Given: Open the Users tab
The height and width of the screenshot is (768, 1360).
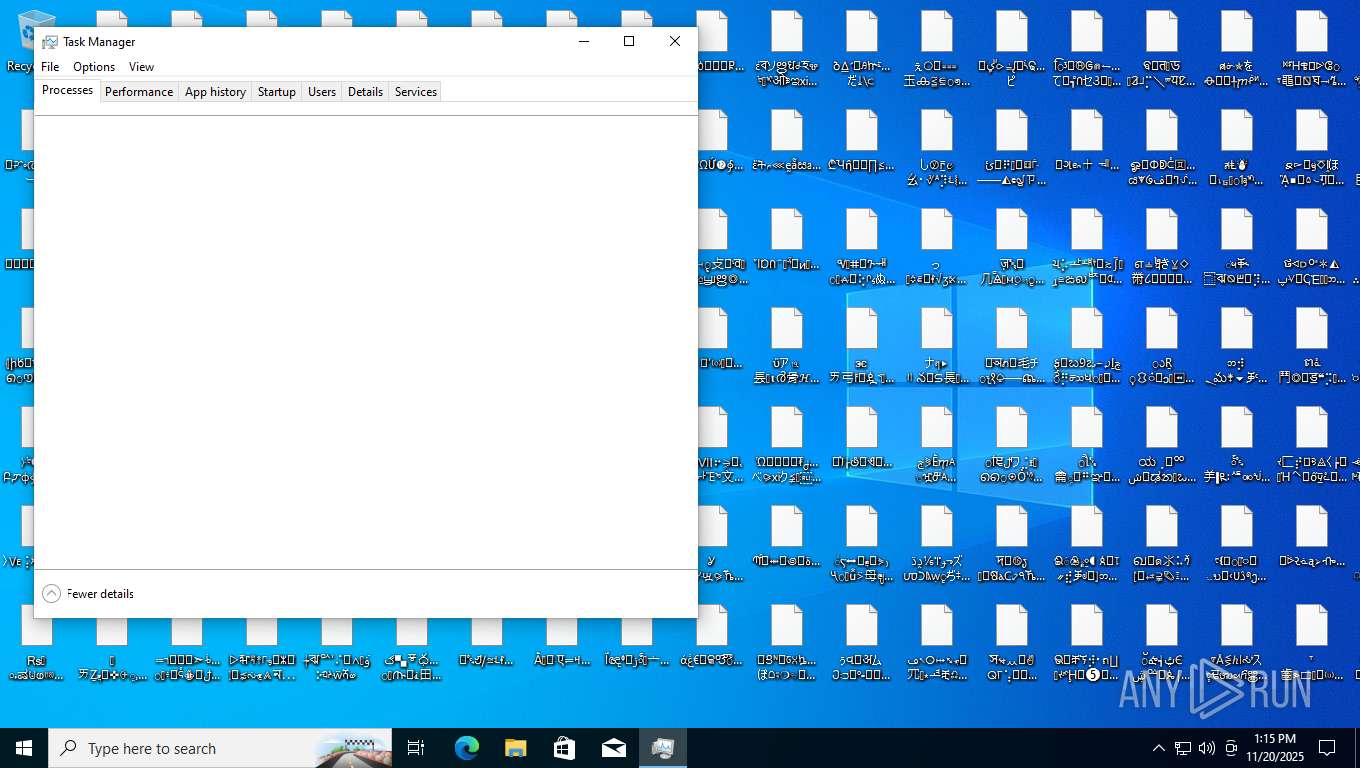Looking at the screenshot, I should point(322,92).
